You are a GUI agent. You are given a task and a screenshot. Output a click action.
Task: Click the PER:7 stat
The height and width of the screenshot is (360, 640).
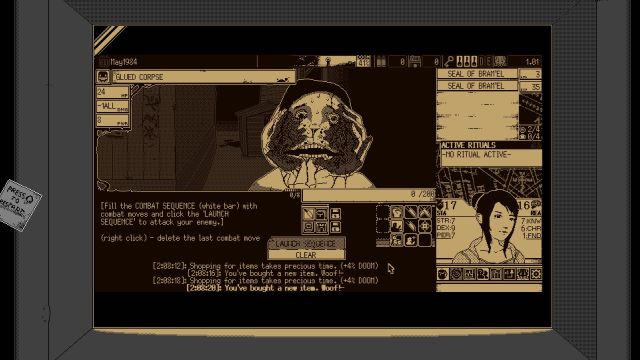446,236
